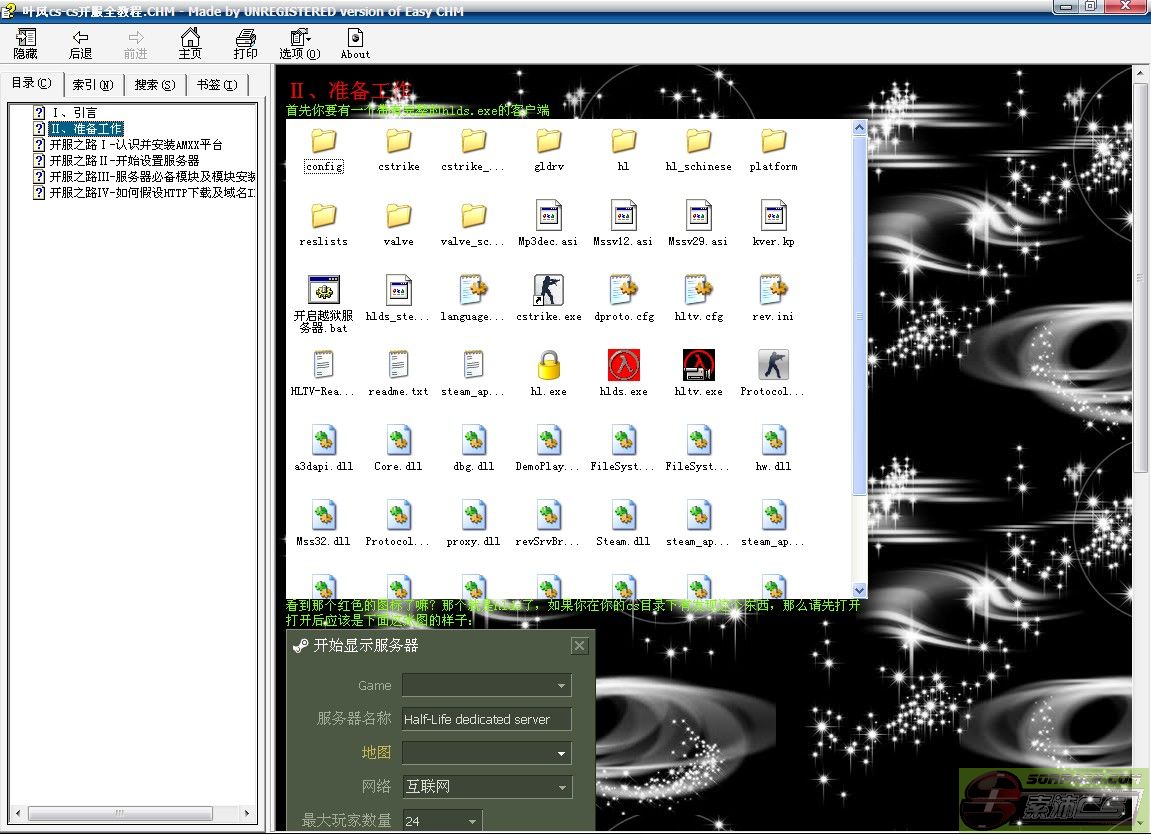Select the cstrike.exe shortcut icon
Image resolution: width=1151 pixels, height=835 pixels.
click(x=548, y=291)
